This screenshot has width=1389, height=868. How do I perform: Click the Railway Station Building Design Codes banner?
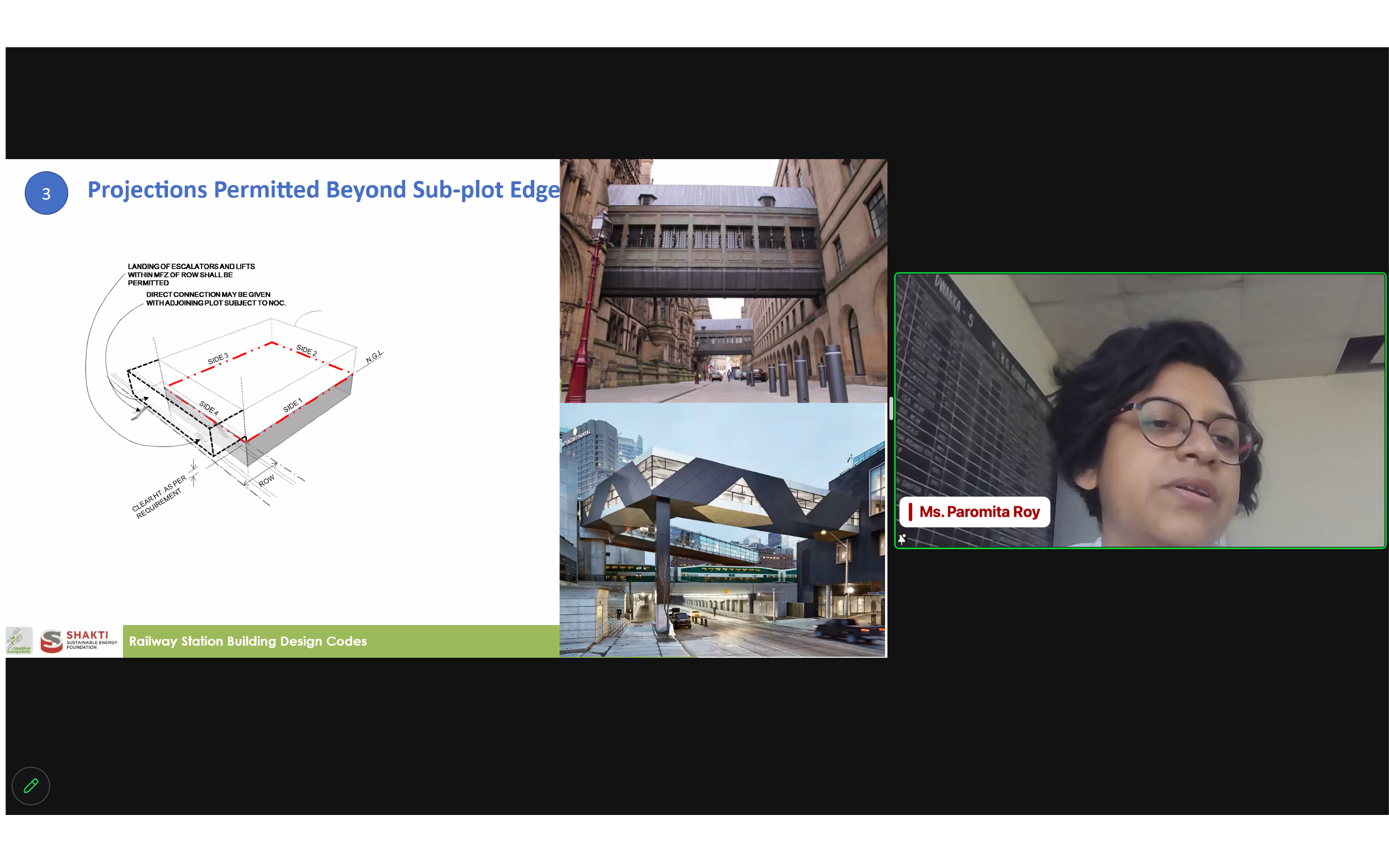[x=248, y=641]
